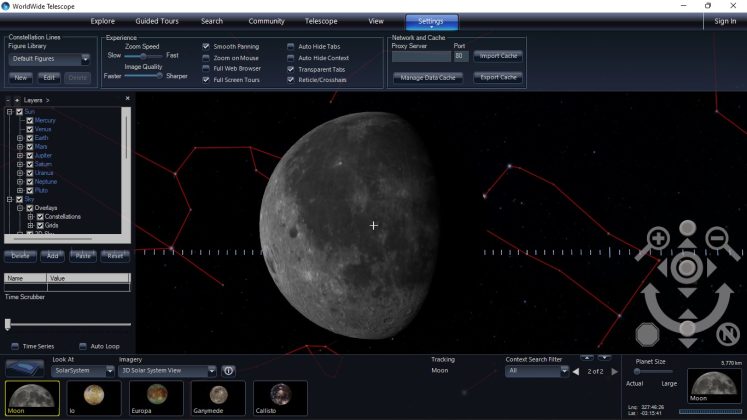747x420 pixels.
Task: Click the pan right arrow control
Action: click(712, 268)
